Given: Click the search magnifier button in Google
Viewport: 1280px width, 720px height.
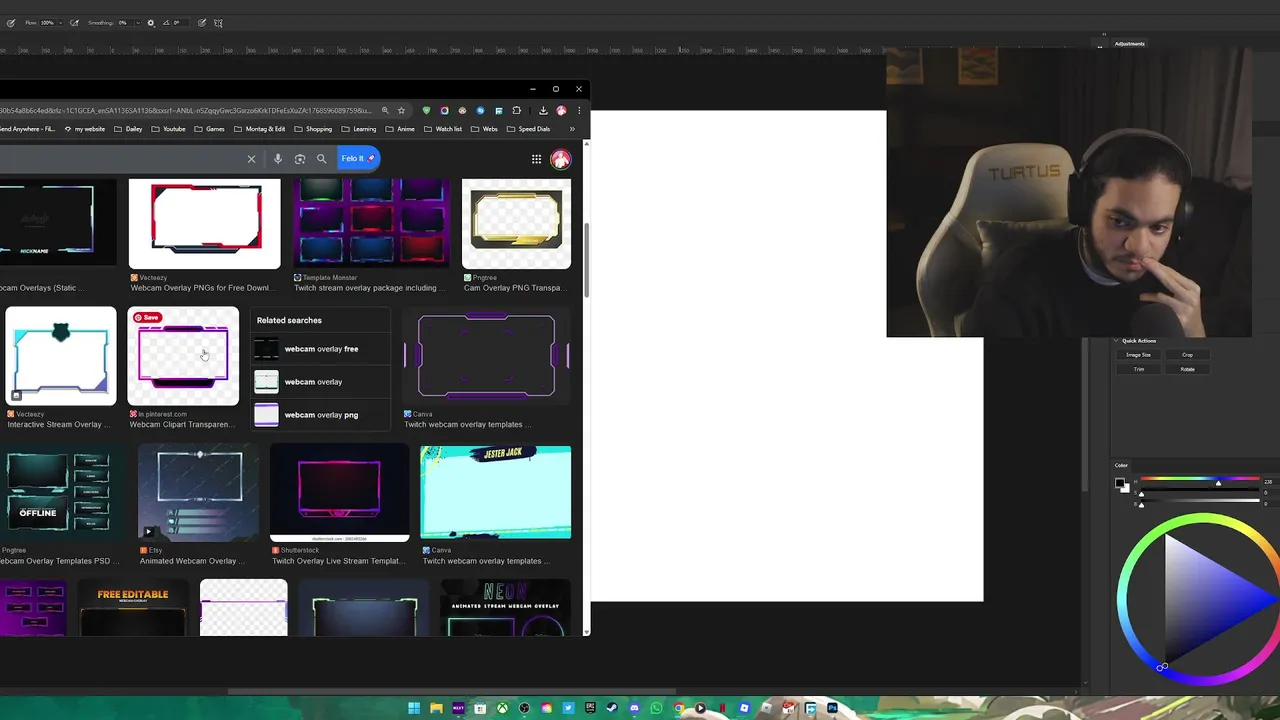Looking at the screenshot, I should click(x=321, y=159).
